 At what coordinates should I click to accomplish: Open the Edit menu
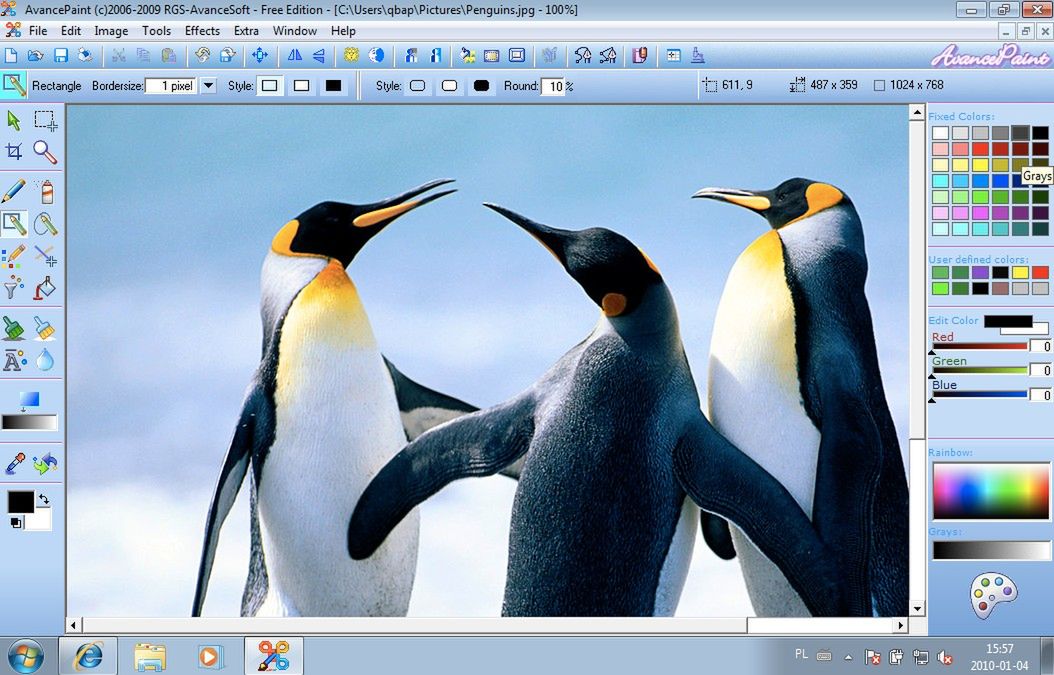(x=71, y=31)
